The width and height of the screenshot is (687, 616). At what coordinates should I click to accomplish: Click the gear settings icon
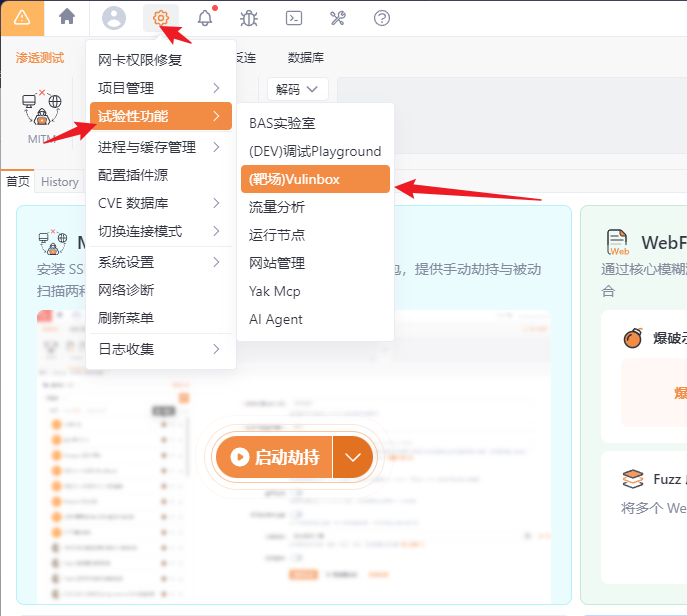[x=161, y=18]
